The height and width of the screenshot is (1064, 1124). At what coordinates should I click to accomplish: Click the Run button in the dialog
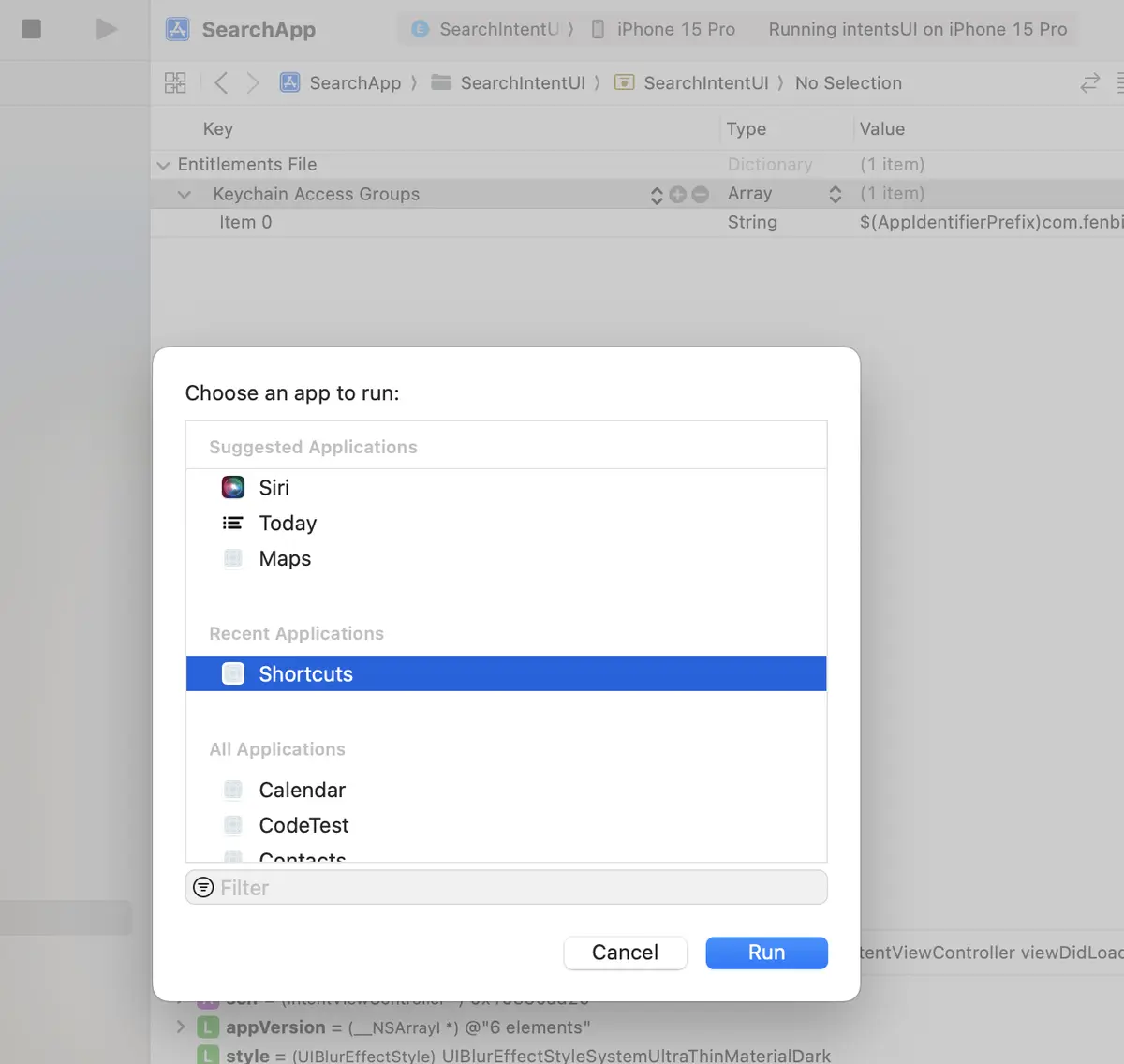click(x=766, y=953)
